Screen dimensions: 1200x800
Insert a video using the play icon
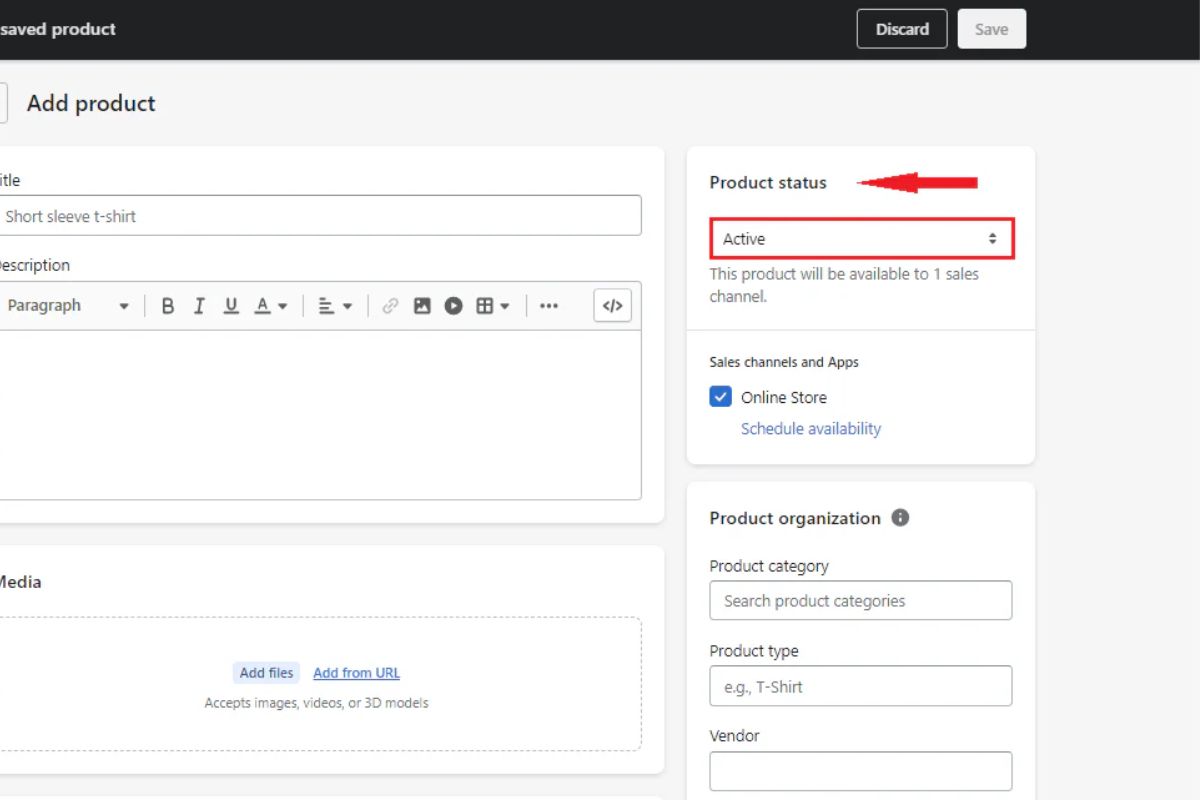tap(454, 306)
